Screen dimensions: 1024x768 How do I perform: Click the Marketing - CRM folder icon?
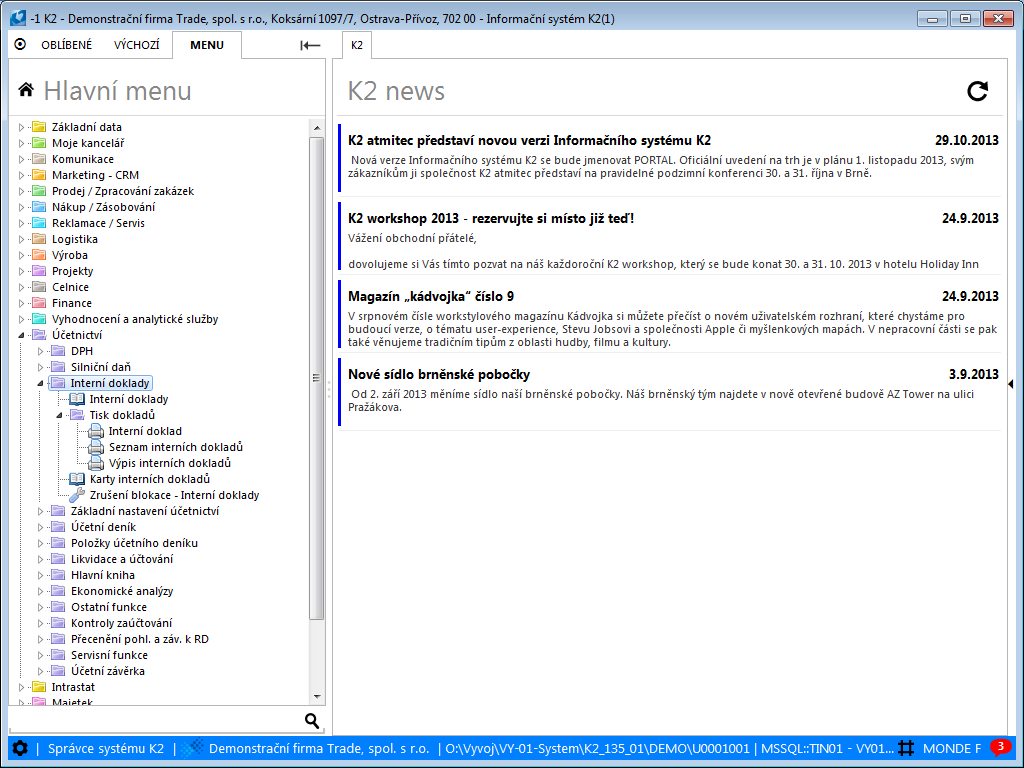[39, 175]
